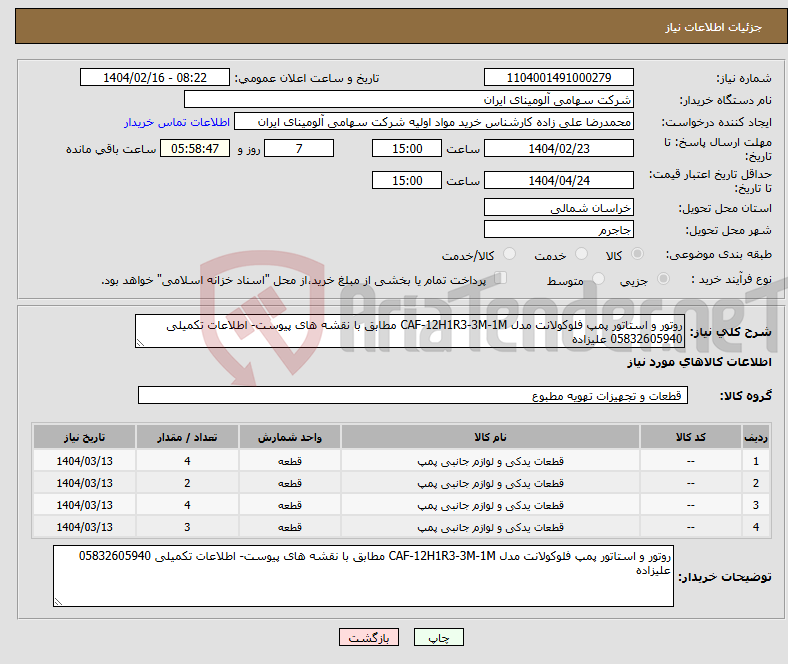The width and height of the screenshot is (788, 664).
Task: Click the remaining days field showing 7
Action: point(299,148)
